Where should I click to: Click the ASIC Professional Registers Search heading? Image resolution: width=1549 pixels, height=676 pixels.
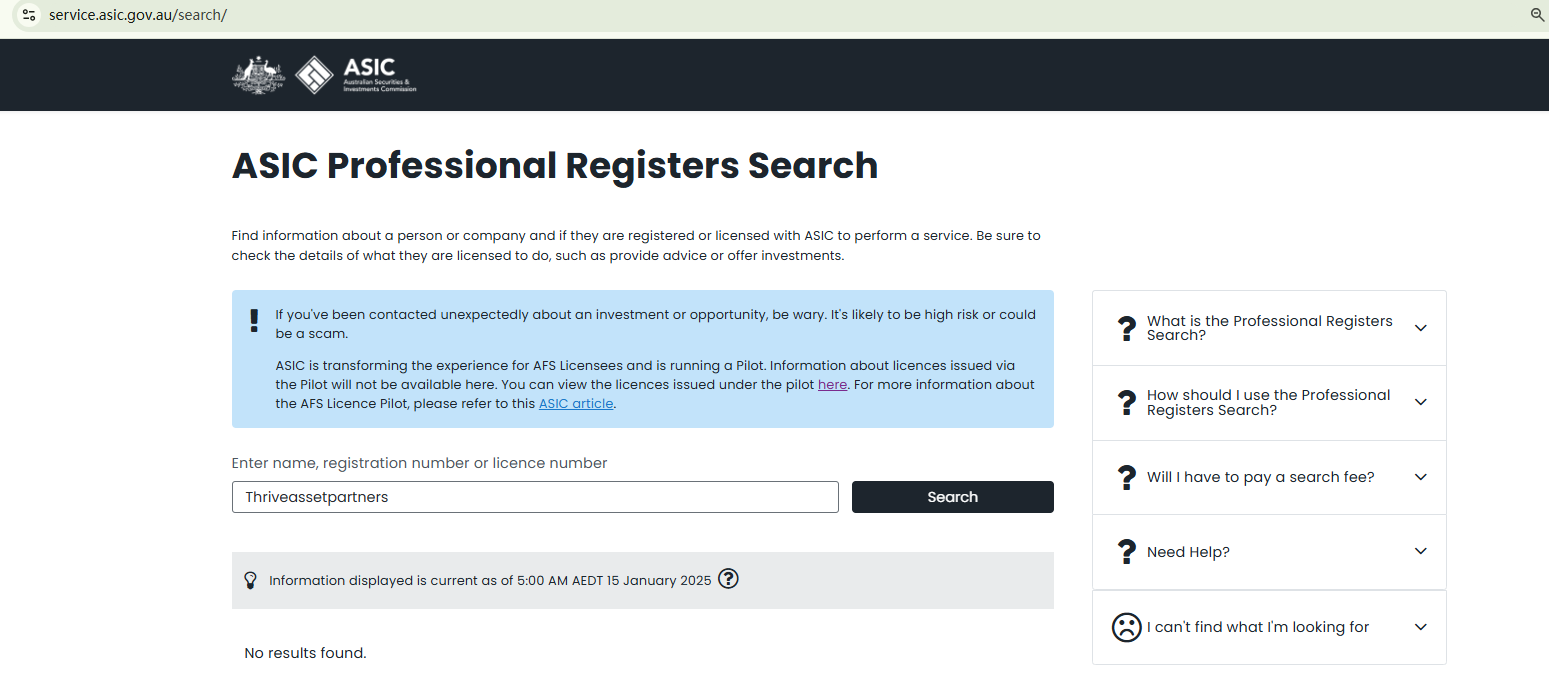point(555,166)
